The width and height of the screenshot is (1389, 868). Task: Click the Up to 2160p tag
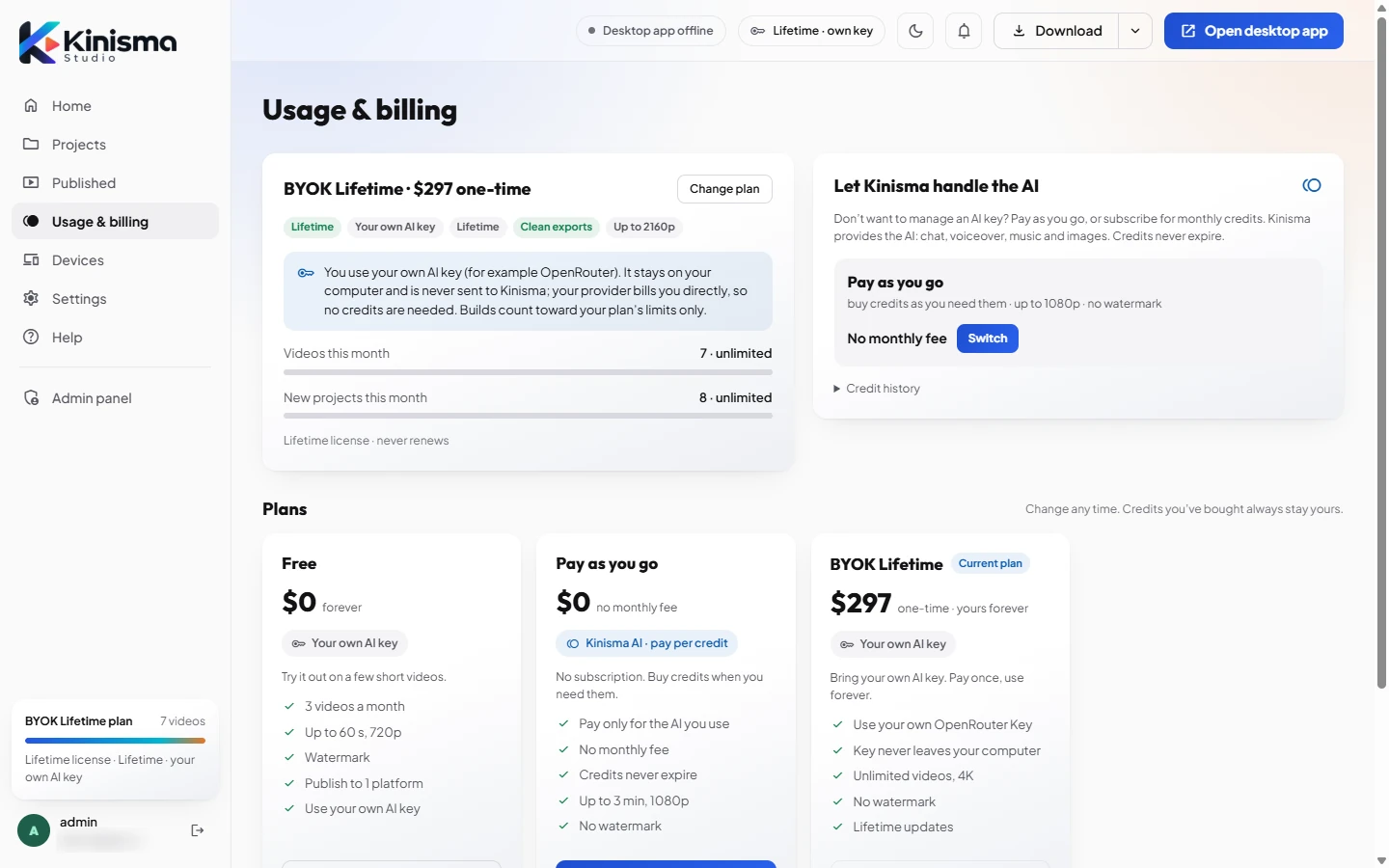(x=644, y=227)
